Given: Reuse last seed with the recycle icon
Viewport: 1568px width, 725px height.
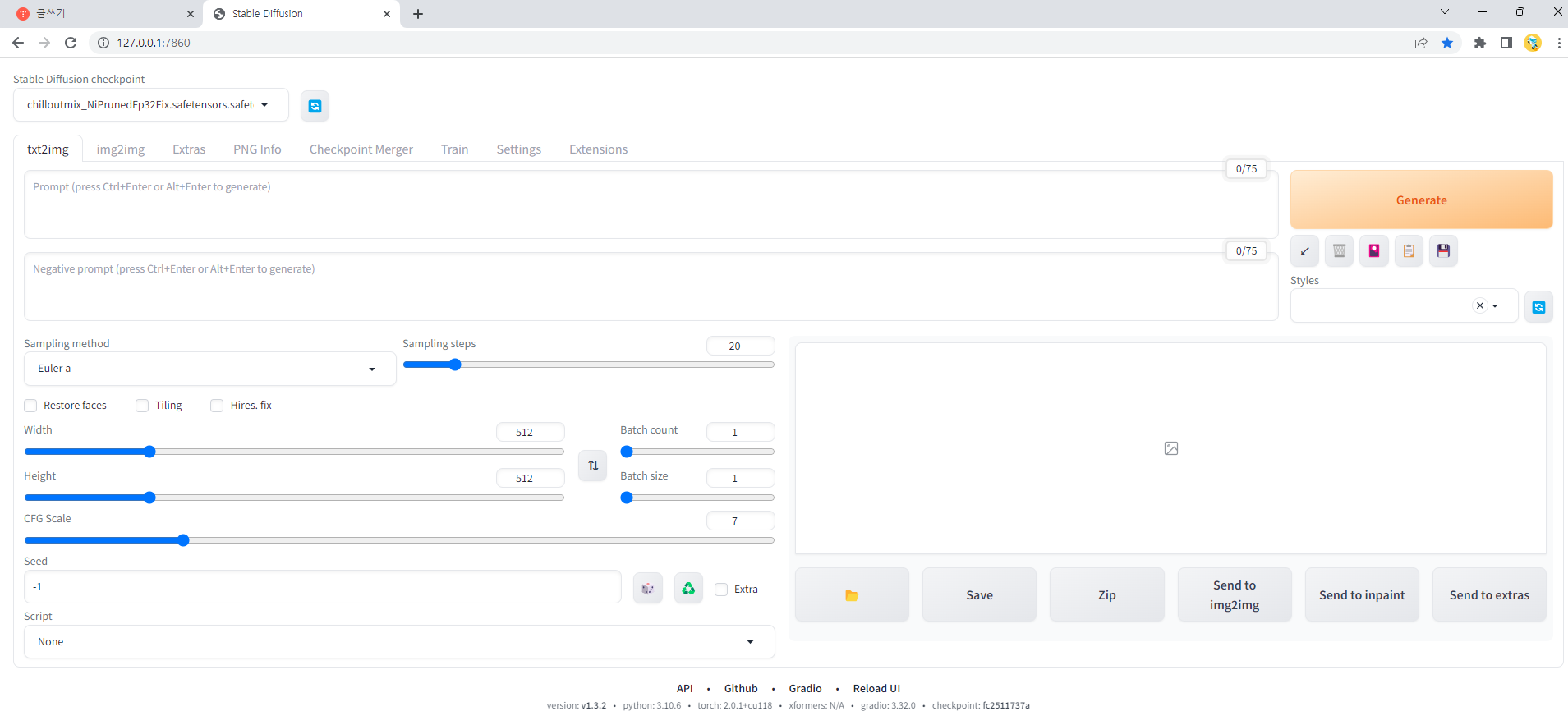Looking at the screenshot, I should click(x=688, y=589).
